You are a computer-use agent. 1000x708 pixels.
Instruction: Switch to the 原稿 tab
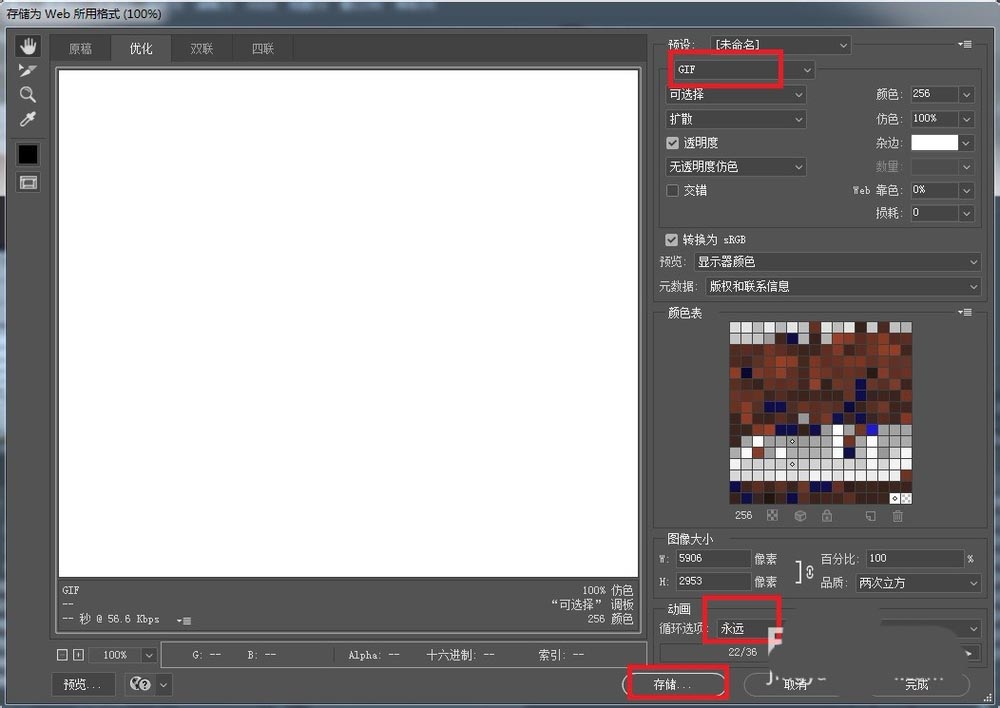pyautogui.click(x=80, y=48)
